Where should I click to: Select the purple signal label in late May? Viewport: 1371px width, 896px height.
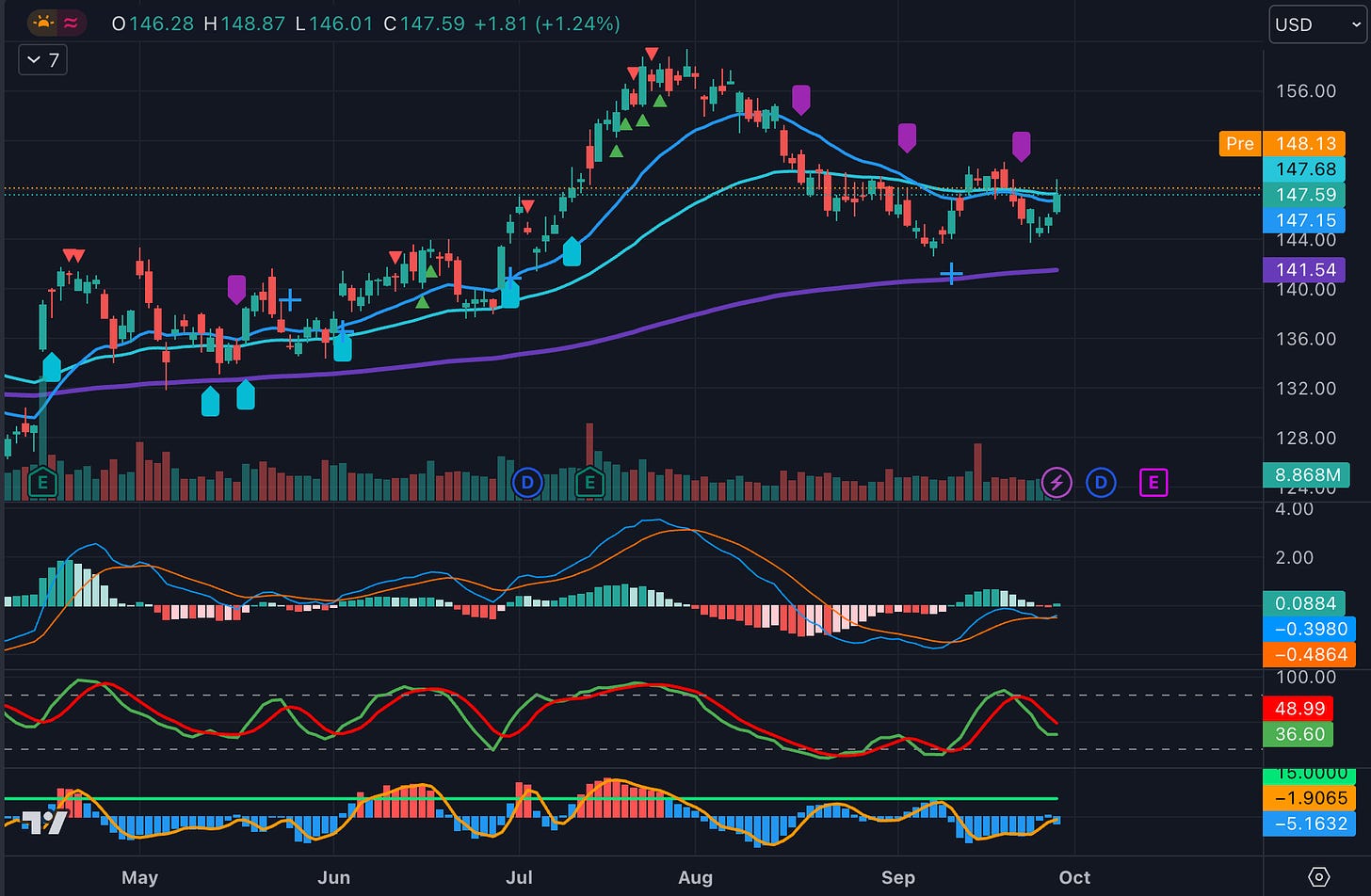tap(236, 289)
